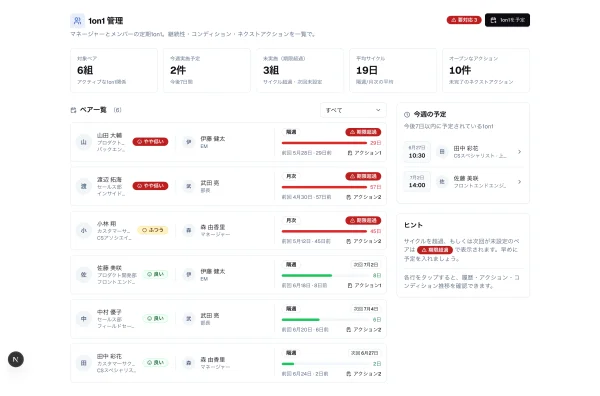Click 期限超過 badge in 小林 翔 row
600x396 pixels.
pyautogui.click(x=363, y=220)
